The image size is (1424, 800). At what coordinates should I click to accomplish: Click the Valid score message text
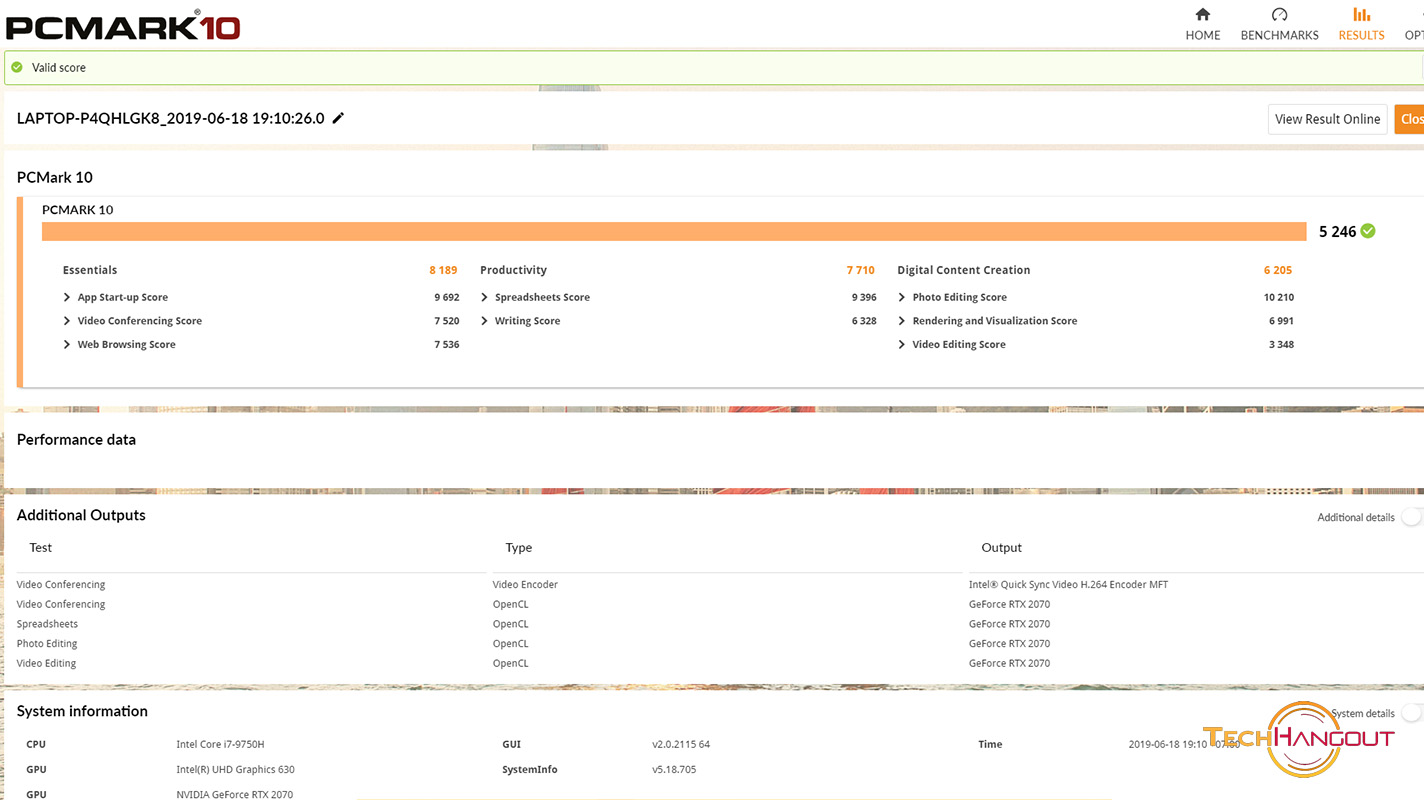click(x=59, y=67)
